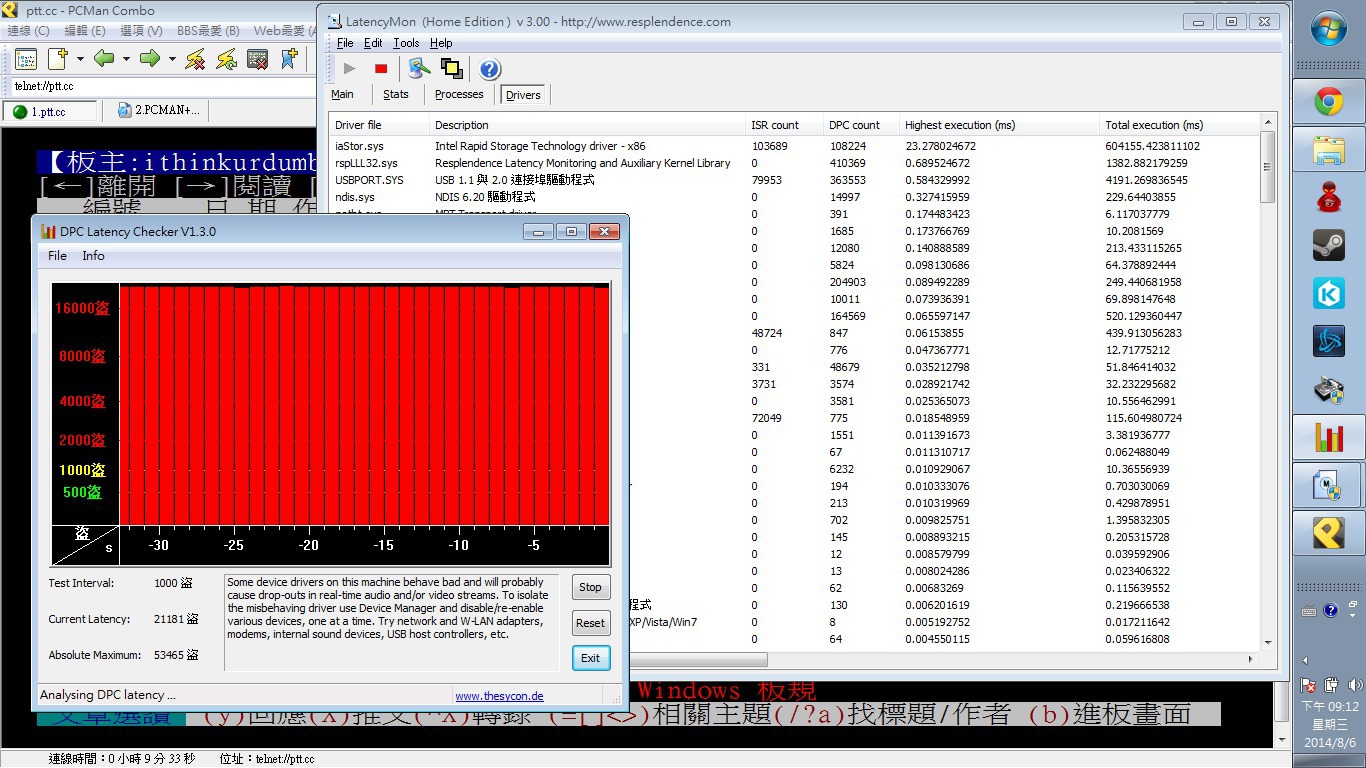This screenshot has width=1366, height=768.
Task: Open www.thesycon.de link
Action: (x=499, y=696)
